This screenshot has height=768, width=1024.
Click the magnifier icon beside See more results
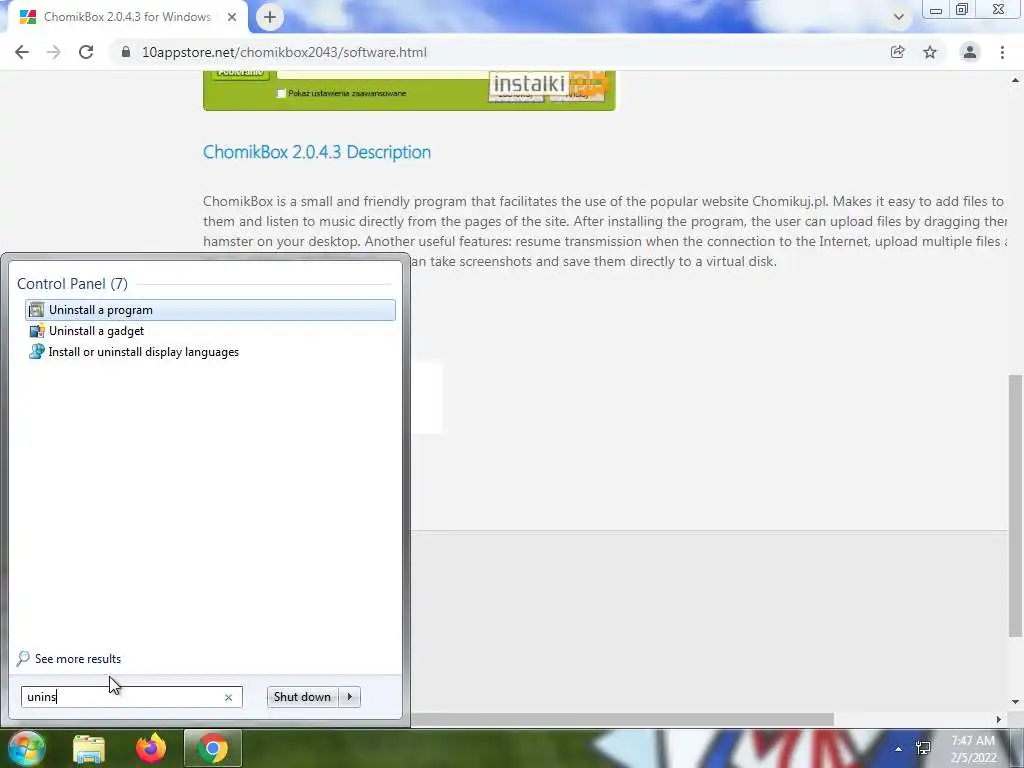pos(24,658)
